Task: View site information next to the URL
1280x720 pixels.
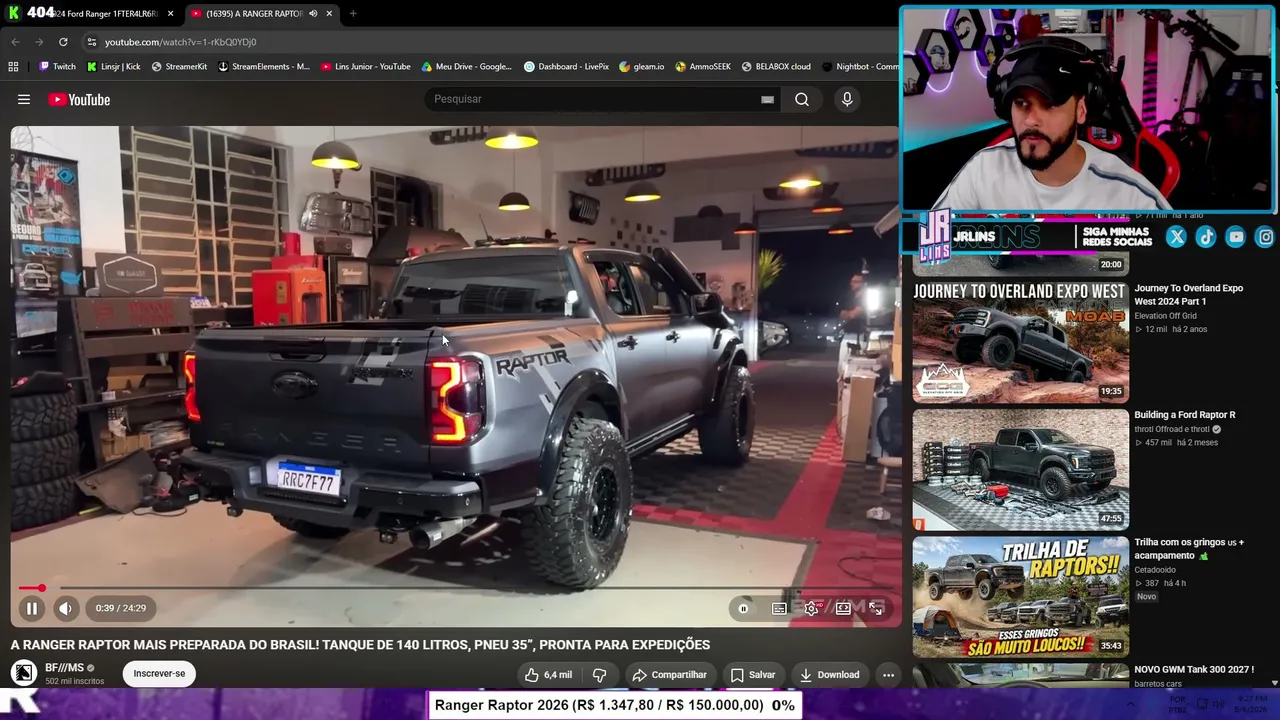Action: [x=91, y=42]
